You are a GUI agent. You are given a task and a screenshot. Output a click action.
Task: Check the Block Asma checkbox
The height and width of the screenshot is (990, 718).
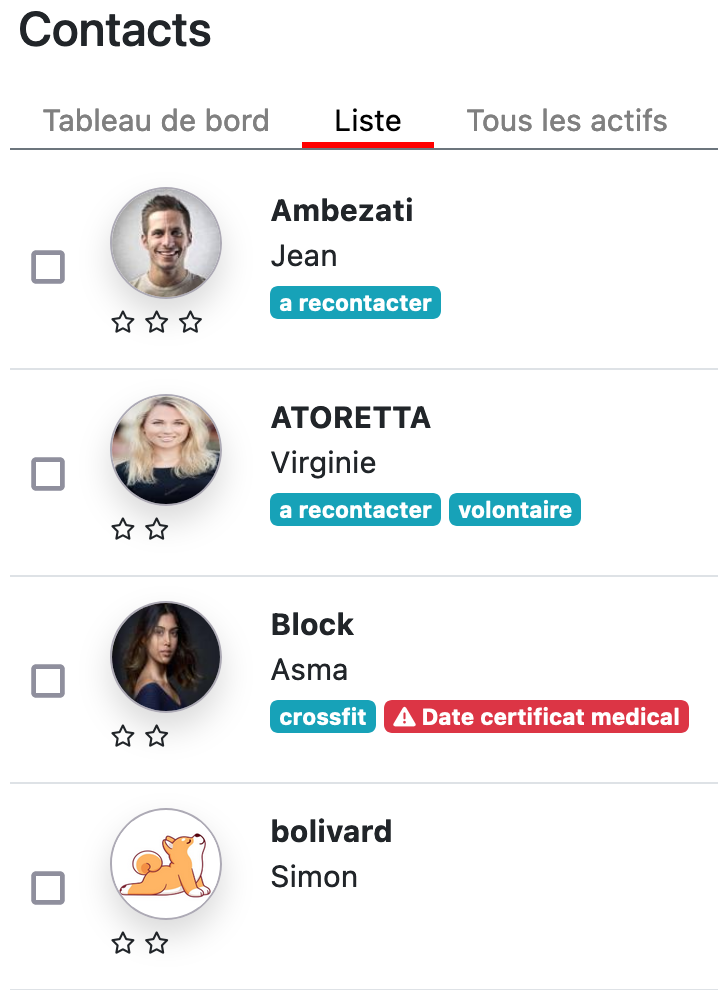coord(48,681)
